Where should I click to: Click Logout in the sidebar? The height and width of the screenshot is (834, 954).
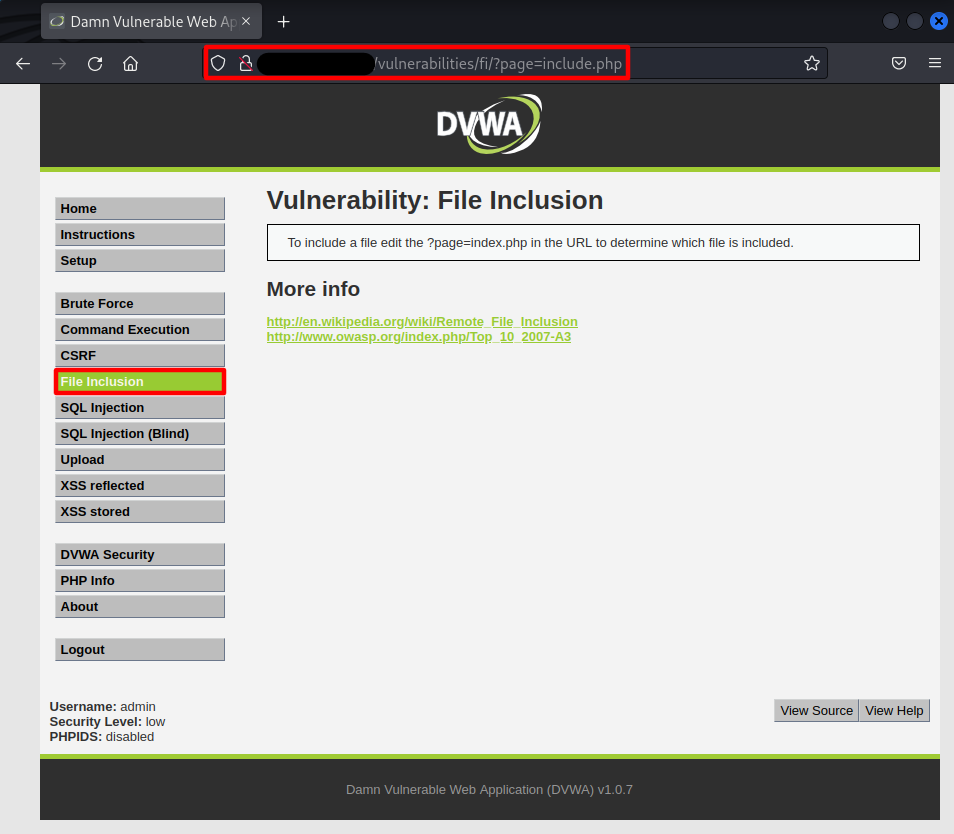point(140,650)
